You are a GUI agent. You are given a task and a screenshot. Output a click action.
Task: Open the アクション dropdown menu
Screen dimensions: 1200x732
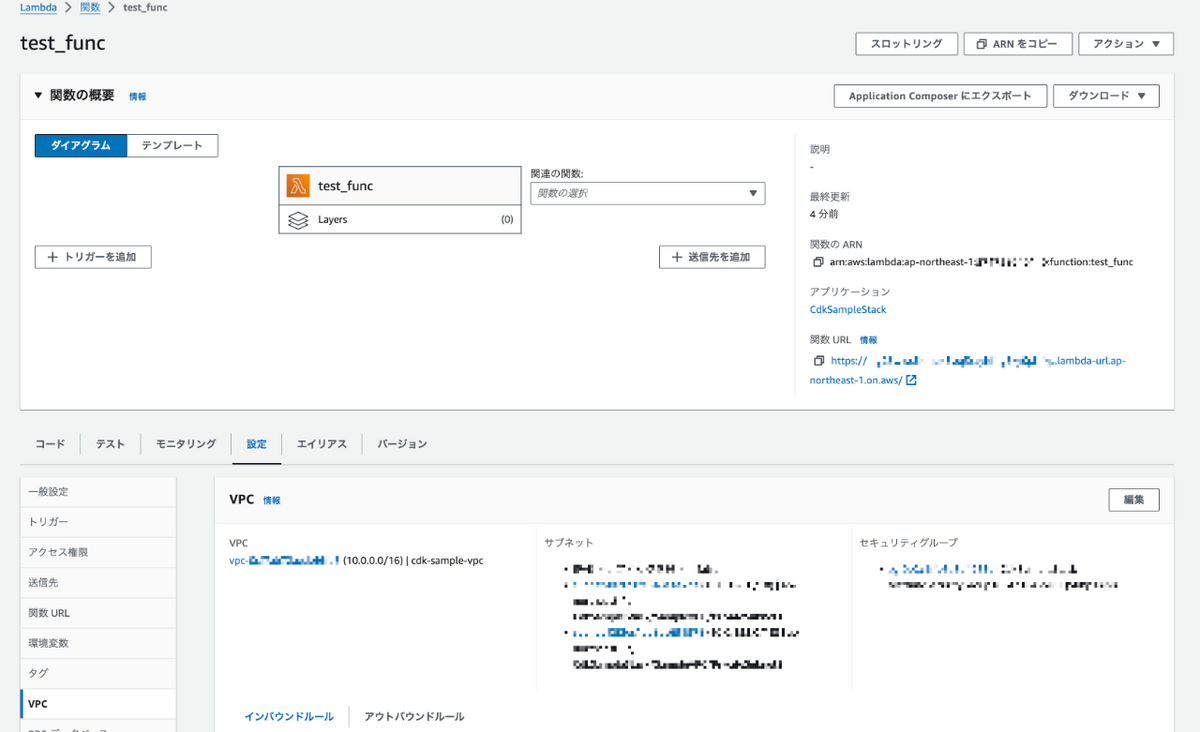point(1125,44)
